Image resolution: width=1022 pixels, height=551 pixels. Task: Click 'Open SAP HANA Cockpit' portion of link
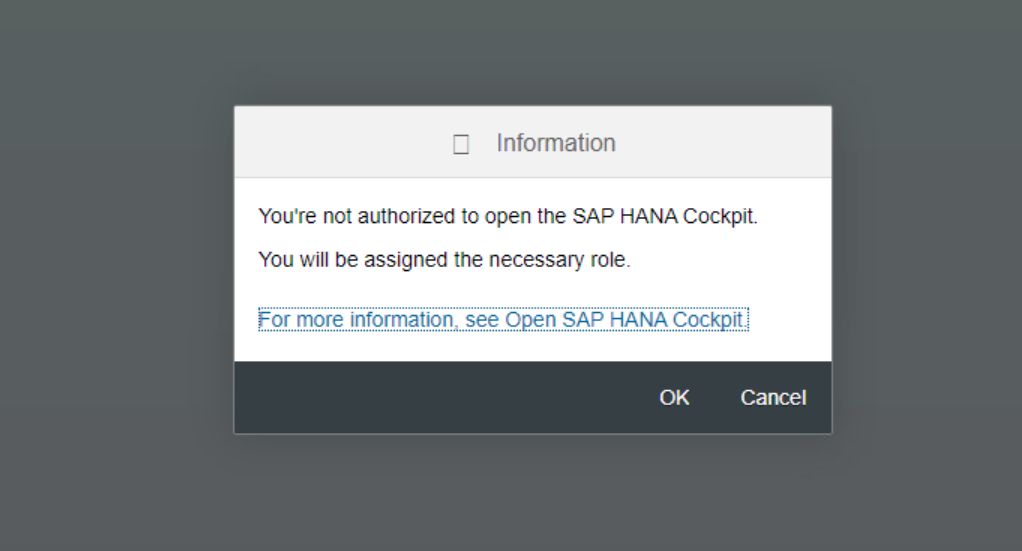[x=625, y=320]
